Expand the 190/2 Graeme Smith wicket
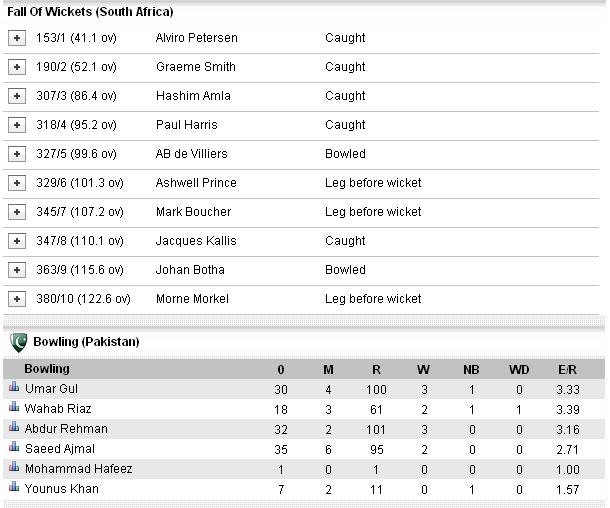610x508 pixels. pyautogui.click(x=17, y=67)
